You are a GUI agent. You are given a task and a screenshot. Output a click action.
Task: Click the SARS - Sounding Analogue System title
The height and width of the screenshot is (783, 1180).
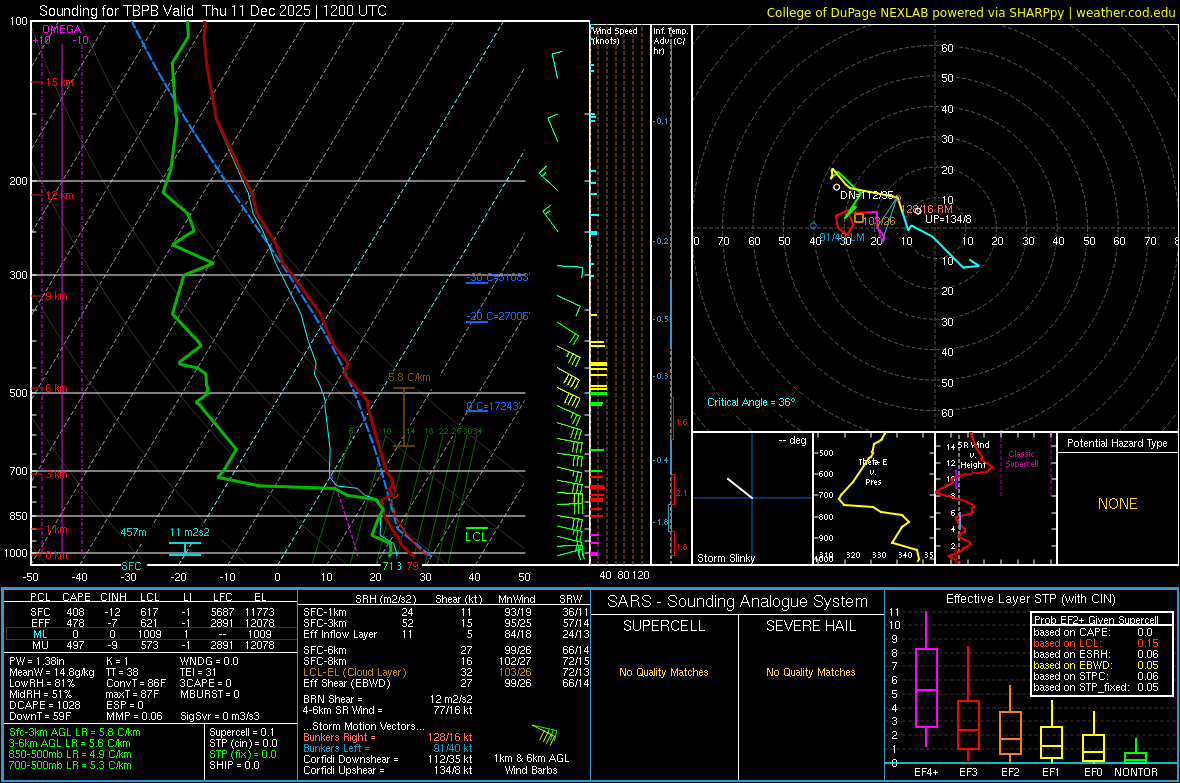pos(738,602)
